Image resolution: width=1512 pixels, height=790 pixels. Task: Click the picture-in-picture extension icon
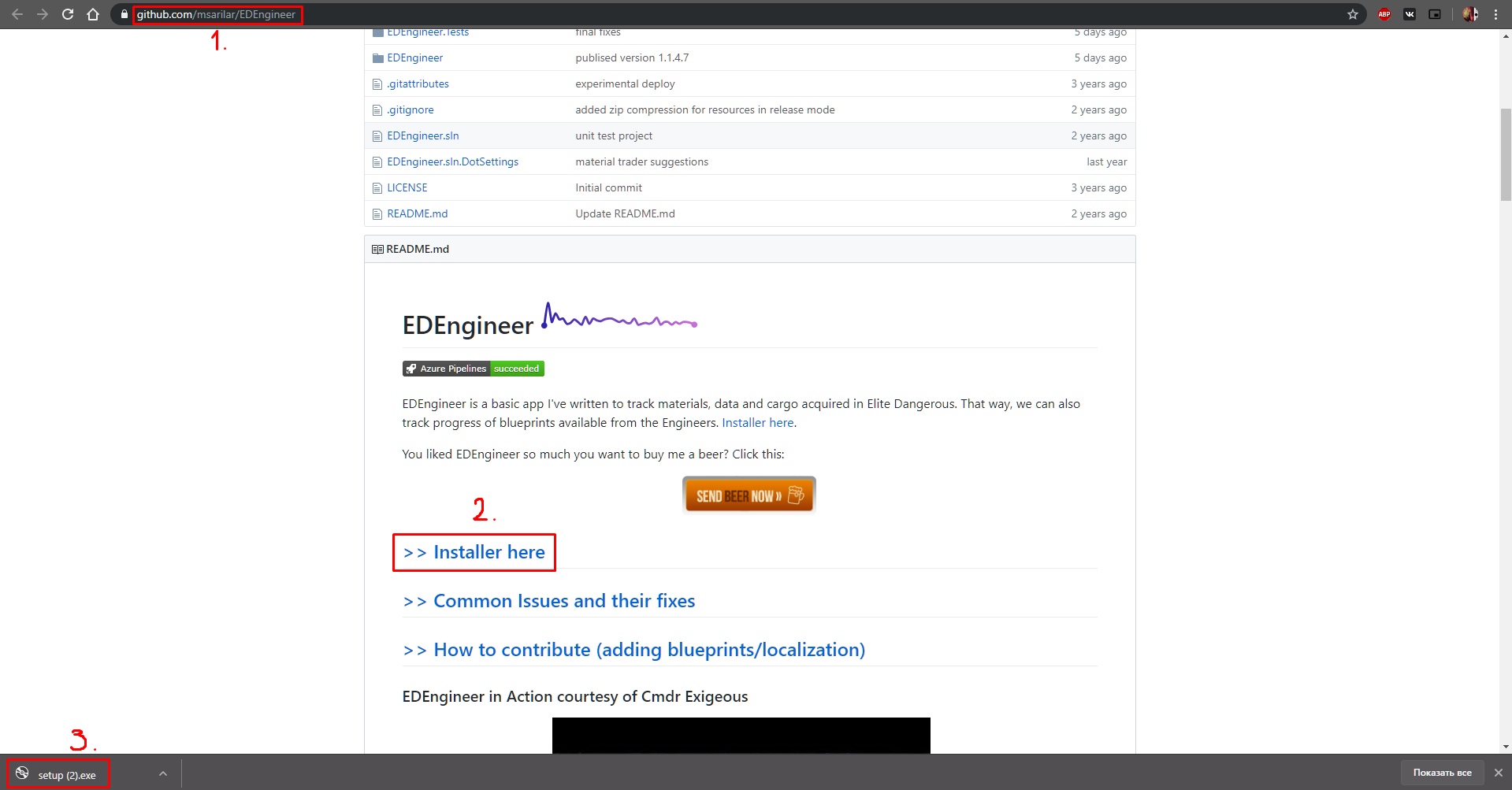pos(1435,14)
